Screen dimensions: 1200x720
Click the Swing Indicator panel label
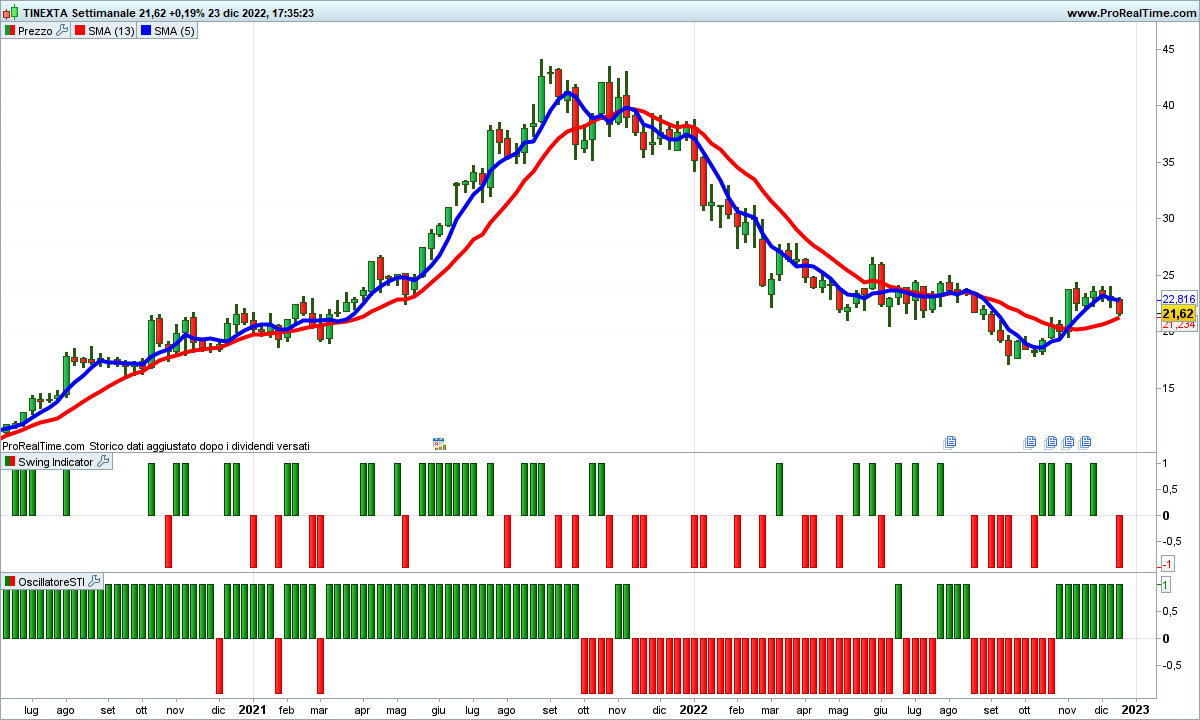(55, 462)
